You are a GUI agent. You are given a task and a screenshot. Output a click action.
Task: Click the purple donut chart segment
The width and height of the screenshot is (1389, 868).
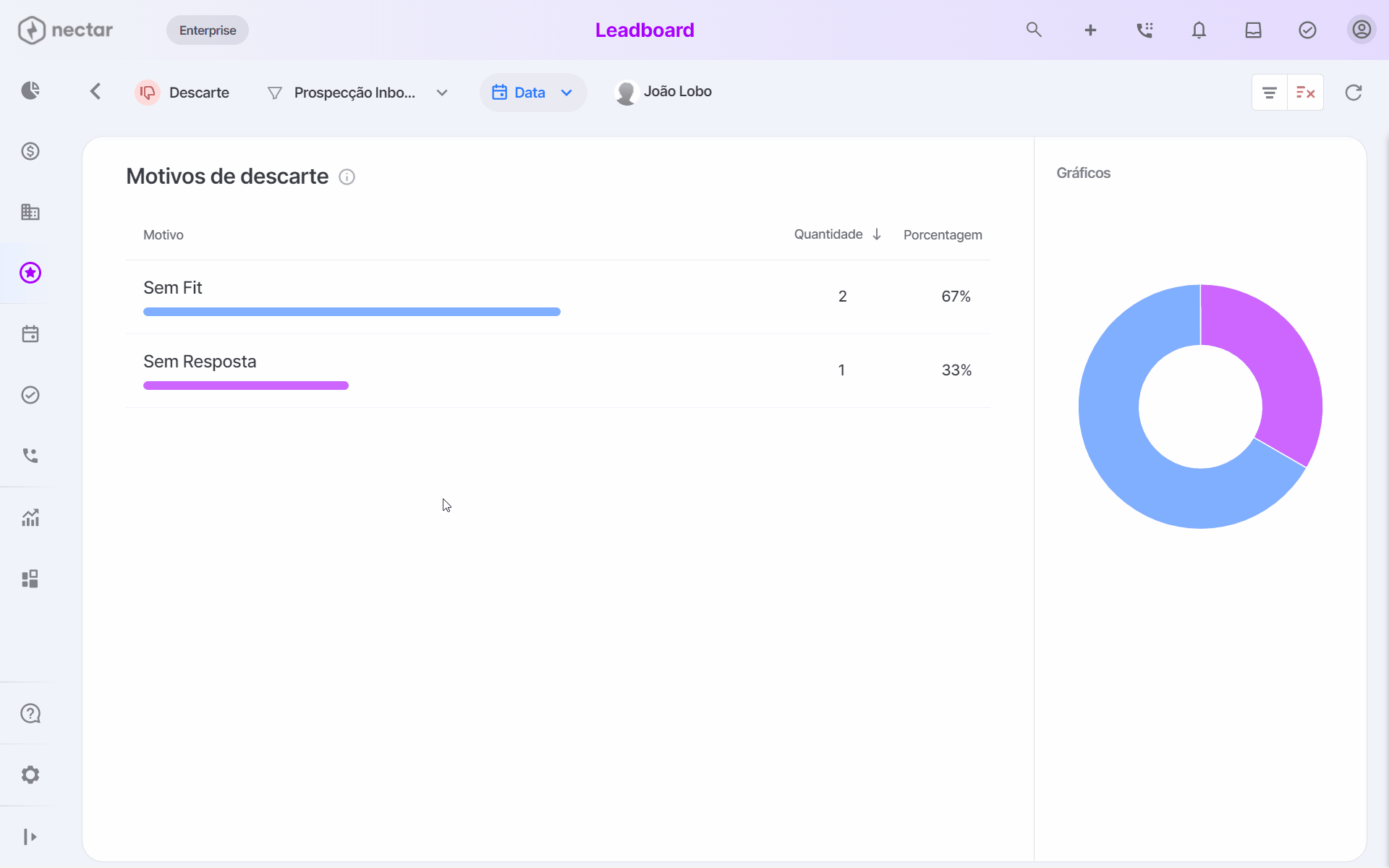pyautogui.click(x=1280, y=362)
